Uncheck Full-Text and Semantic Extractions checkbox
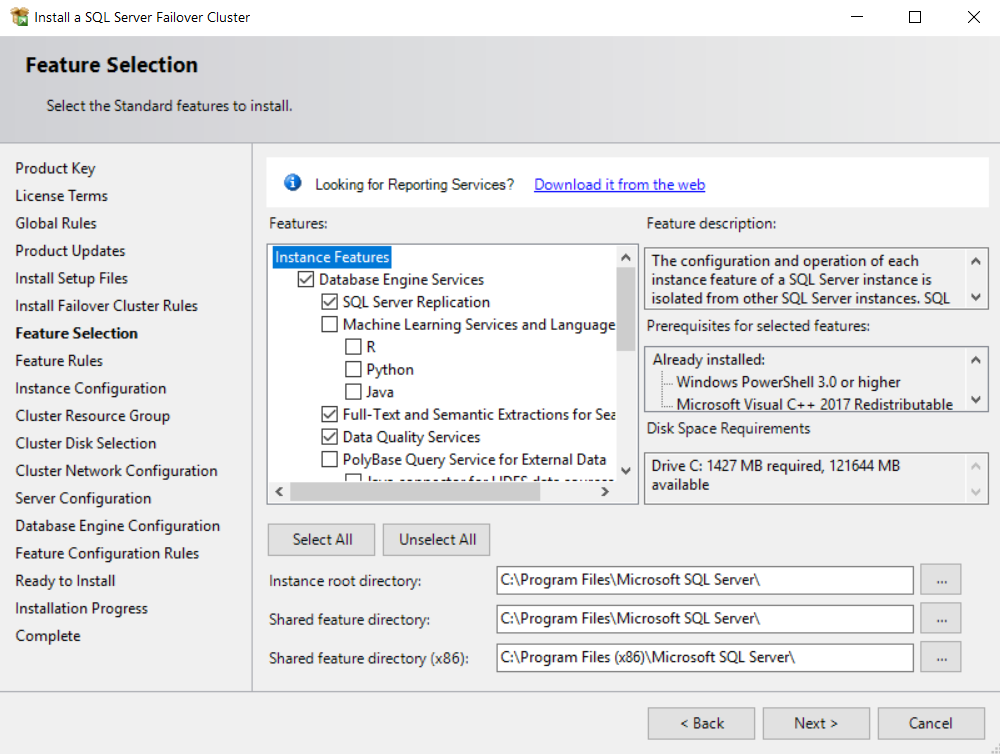The image size is (1000, 754). tap(330, 414)
